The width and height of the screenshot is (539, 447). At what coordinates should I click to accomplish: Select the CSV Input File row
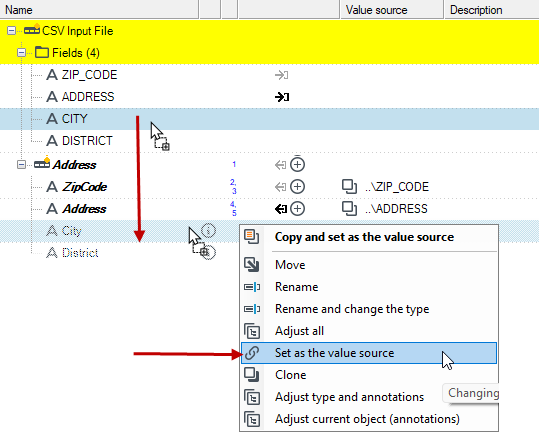pos(270,31)
